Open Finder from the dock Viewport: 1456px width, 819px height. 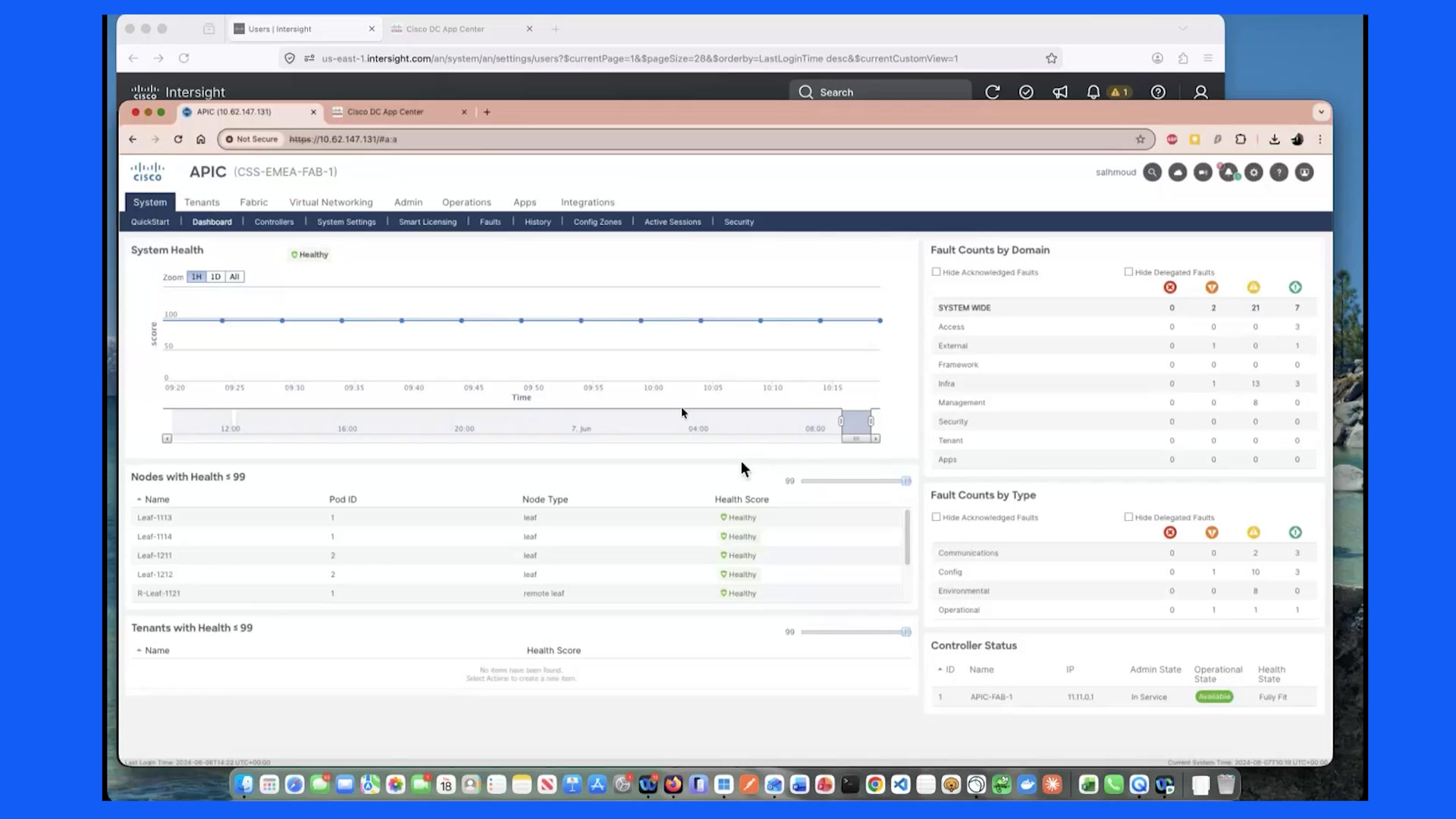click(243, 785)
